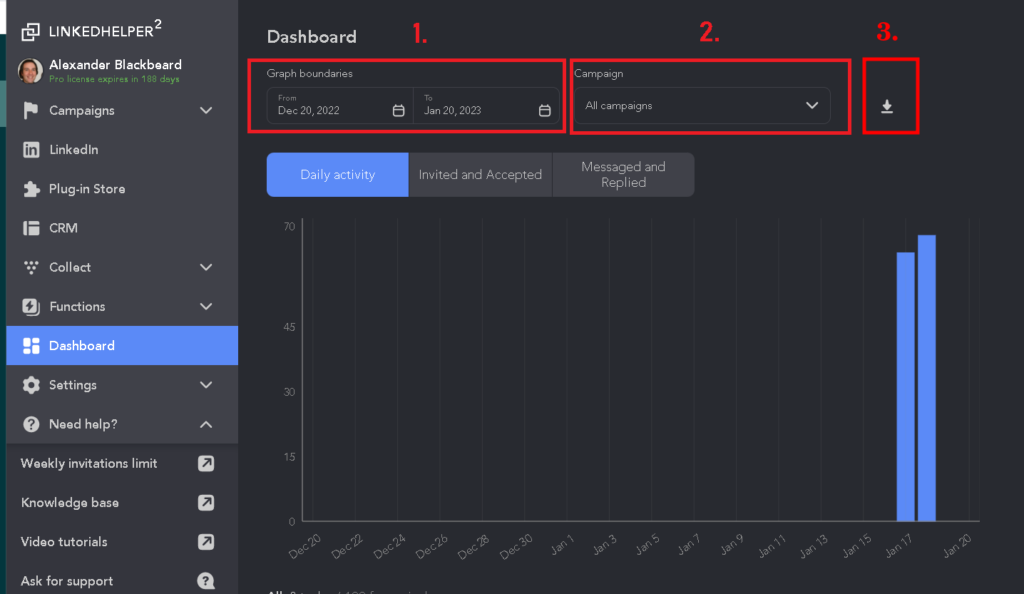Expand the Collect sidebar chevron
This screenshot has height=594, width=1024.
pyautogui.click(x=206, y=267)
